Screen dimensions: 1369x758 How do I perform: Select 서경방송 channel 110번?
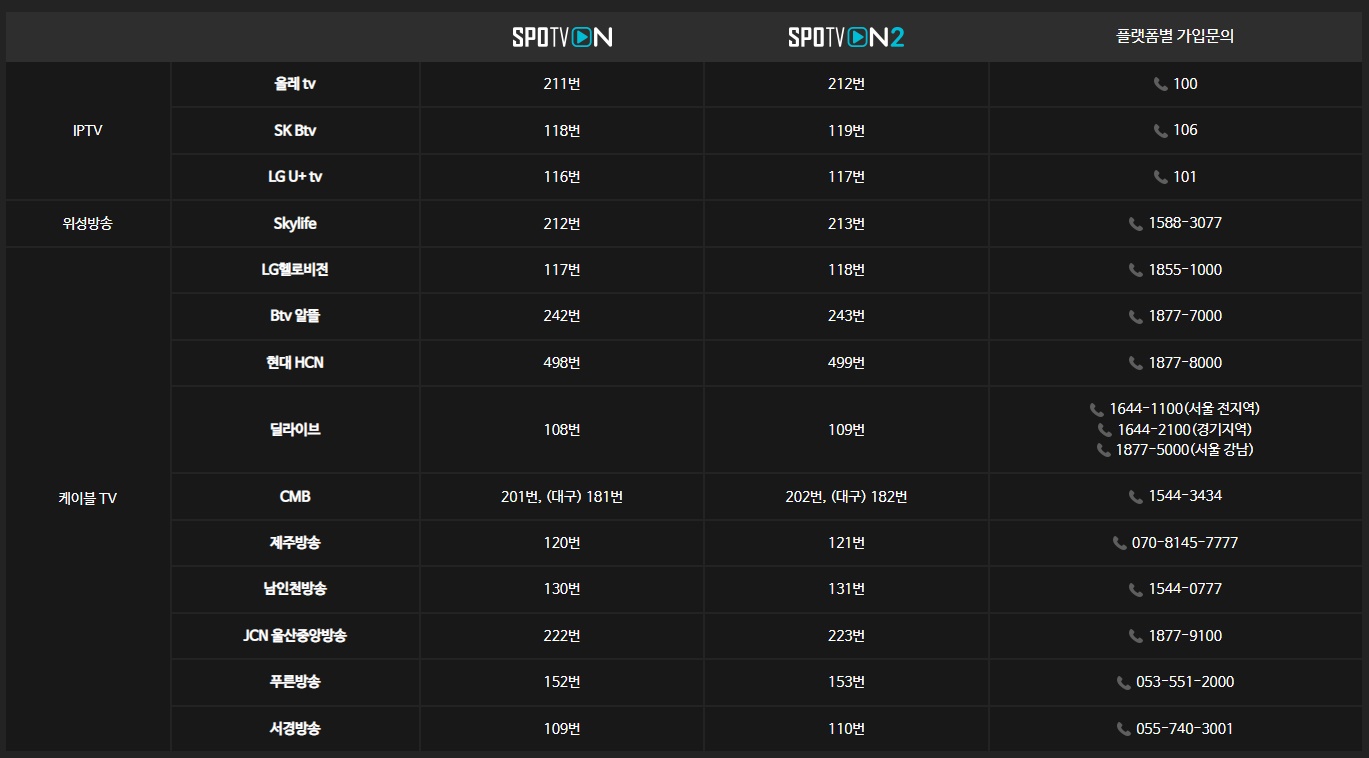tap(846, 729)
